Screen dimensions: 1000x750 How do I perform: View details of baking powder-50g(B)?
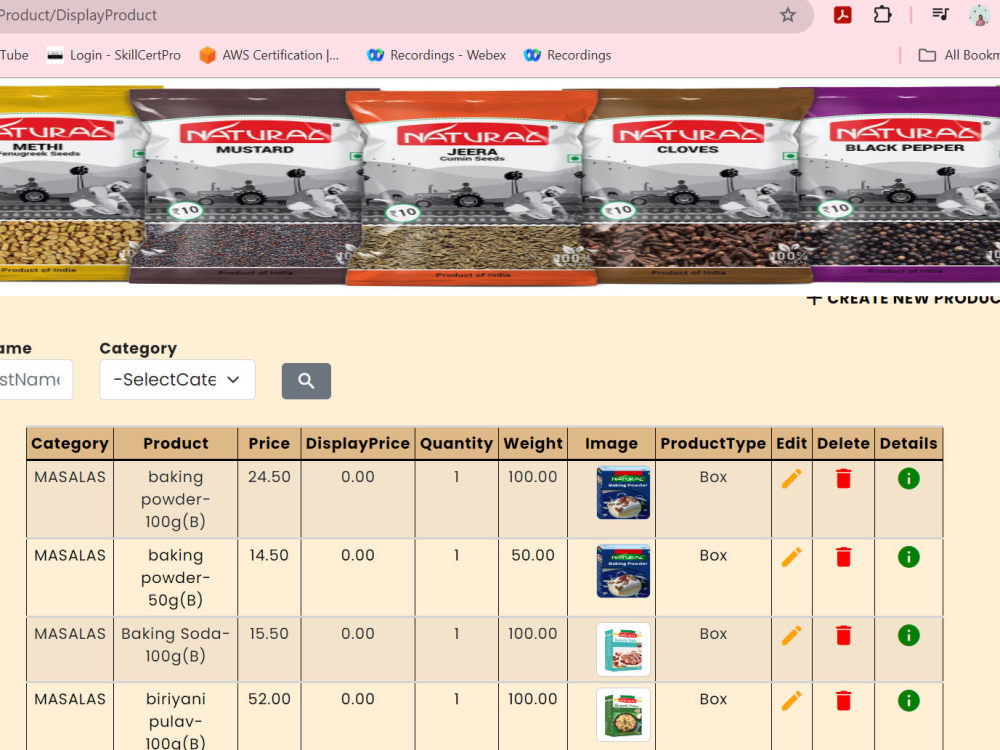click(908, 557)
